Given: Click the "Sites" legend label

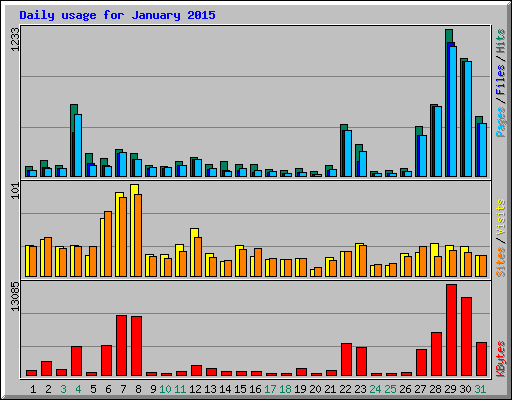Looking at the screenshot, I should click(500, 262).
